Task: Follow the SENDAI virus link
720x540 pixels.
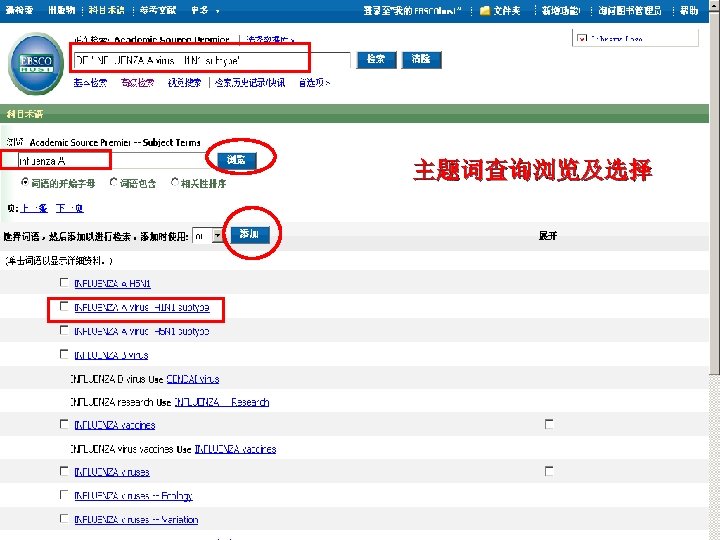Action: 193,379
